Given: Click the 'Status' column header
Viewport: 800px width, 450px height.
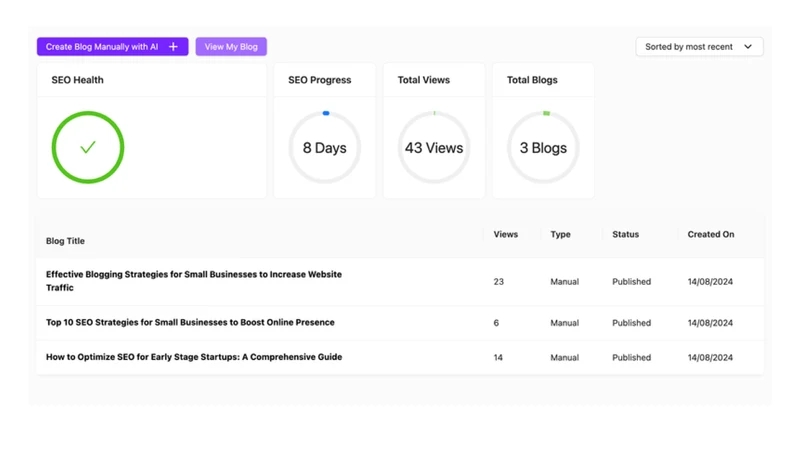Looking at the screenshot, I should tap(626, 234).
